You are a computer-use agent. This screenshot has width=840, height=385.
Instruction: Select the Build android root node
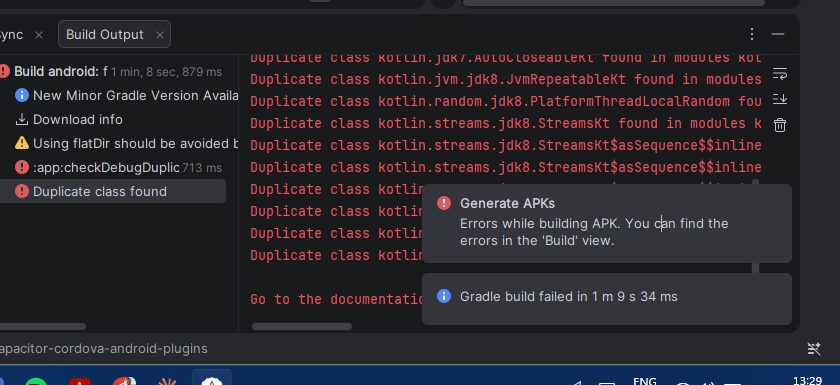(112, 71)
